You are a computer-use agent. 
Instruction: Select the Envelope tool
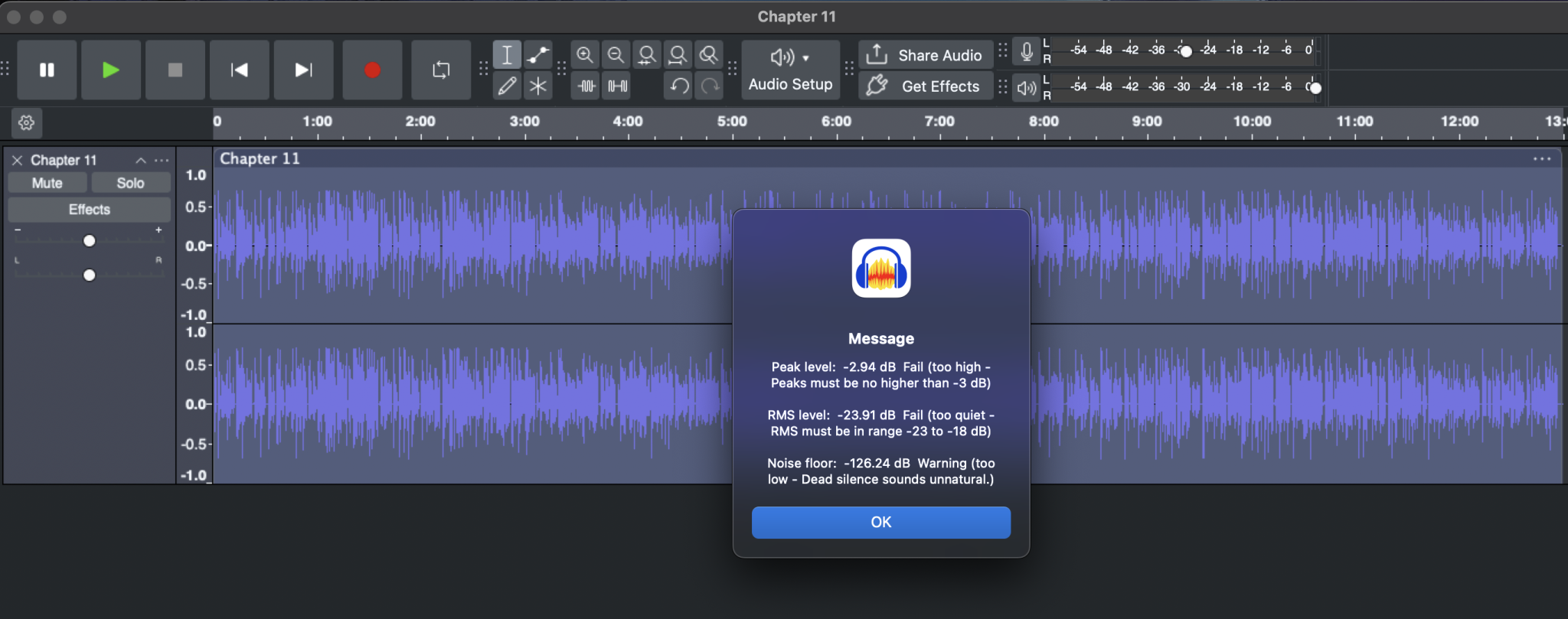(538, 55)
